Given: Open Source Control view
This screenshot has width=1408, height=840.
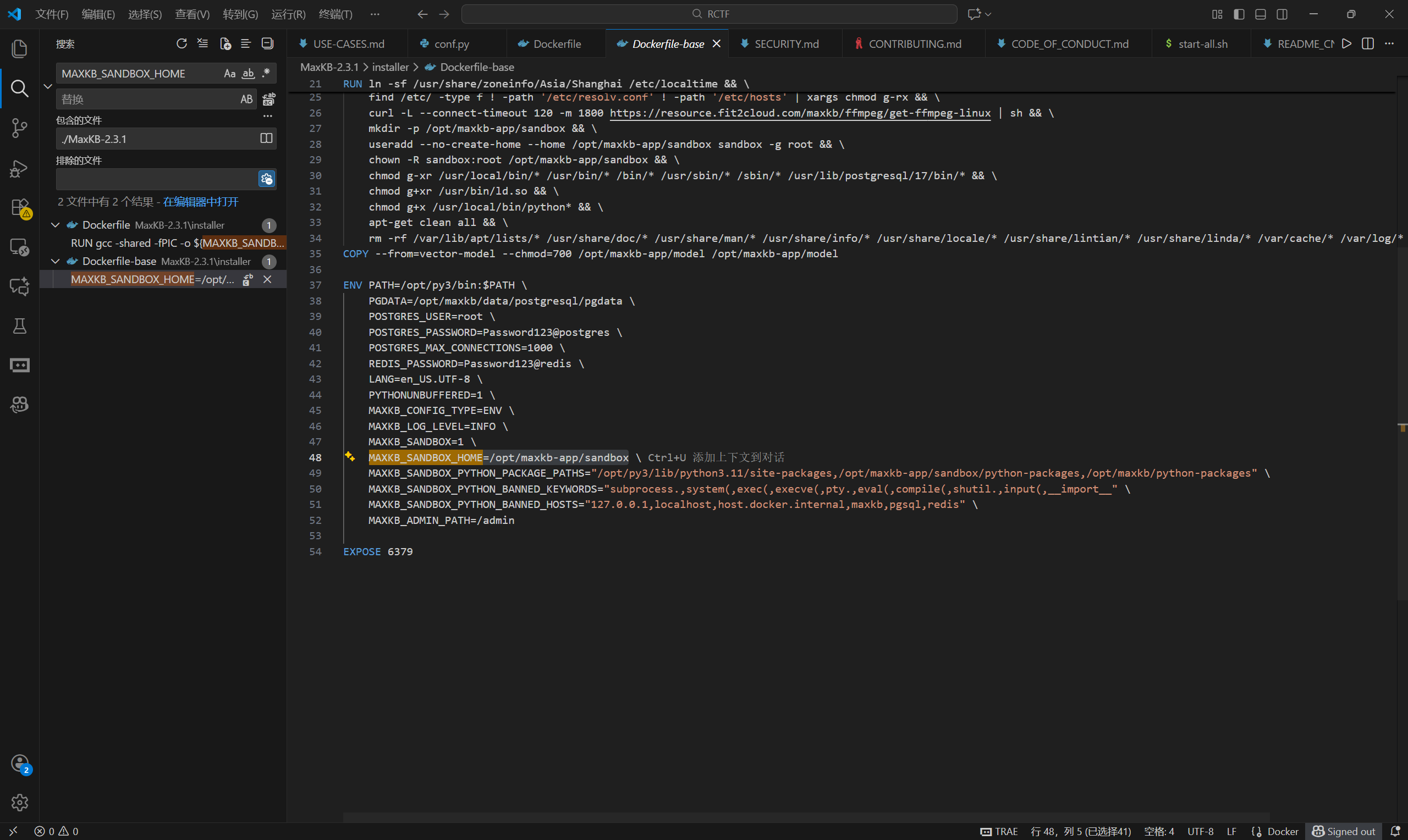Looking at the screenshot, I should click(x=19, y=128).
